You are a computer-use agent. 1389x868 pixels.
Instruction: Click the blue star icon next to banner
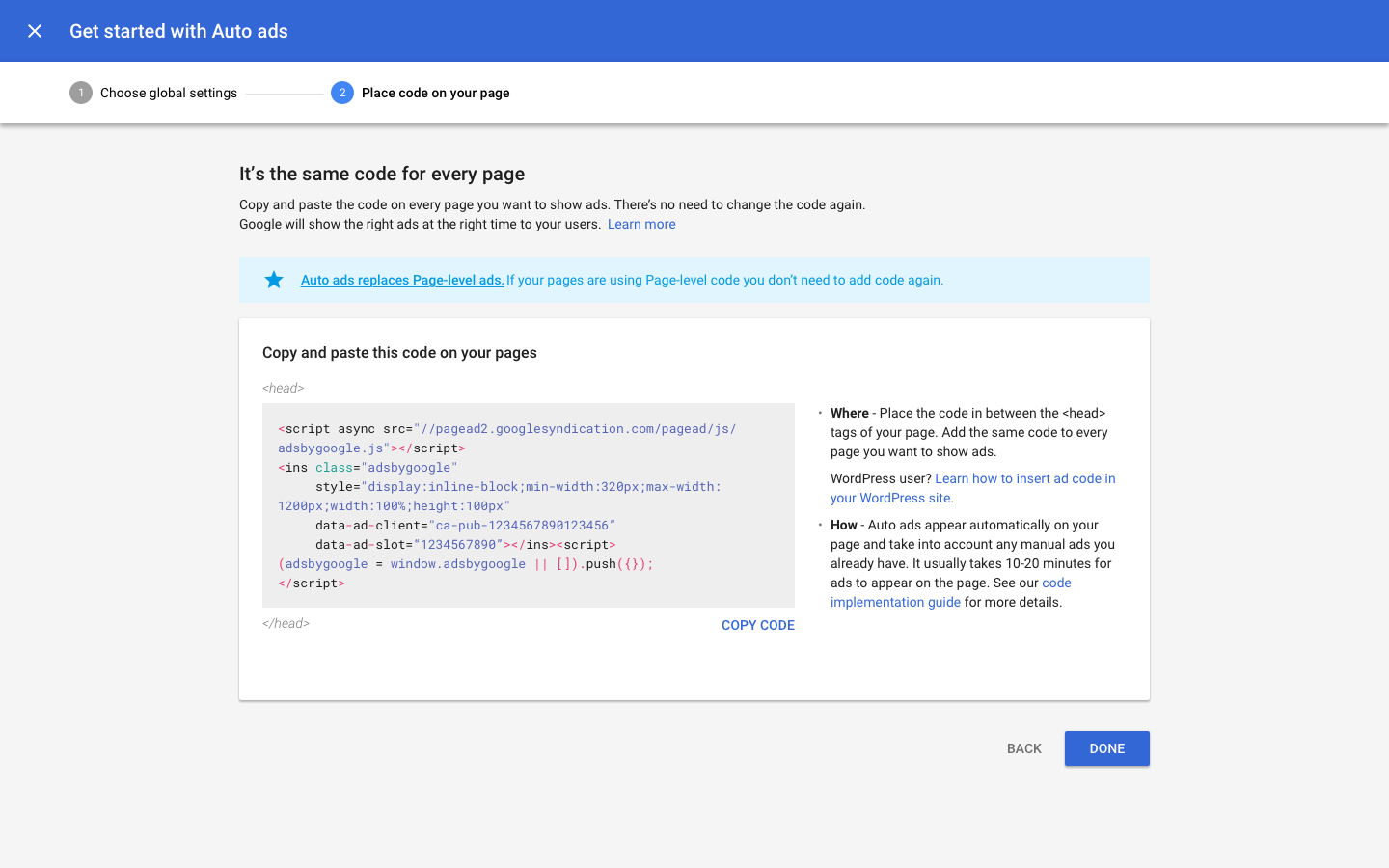(274, 279)
